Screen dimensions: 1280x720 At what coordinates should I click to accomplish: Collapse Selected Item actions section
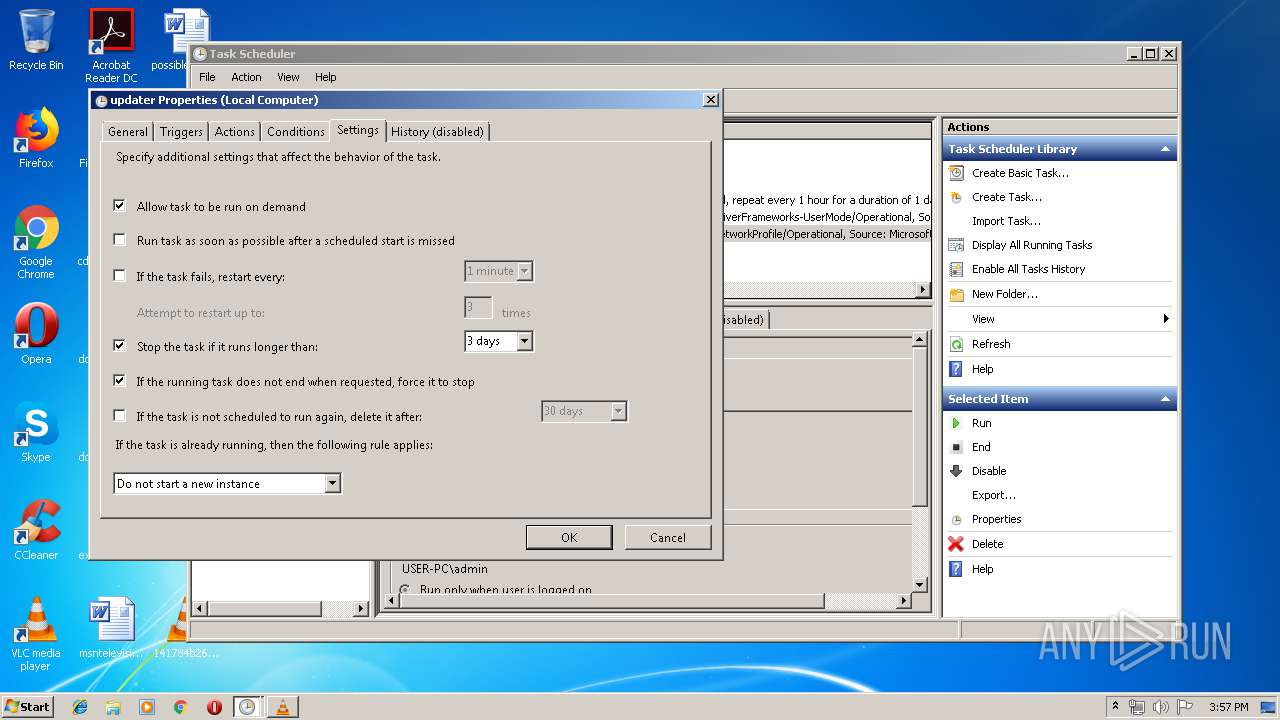click(1165, 399)
